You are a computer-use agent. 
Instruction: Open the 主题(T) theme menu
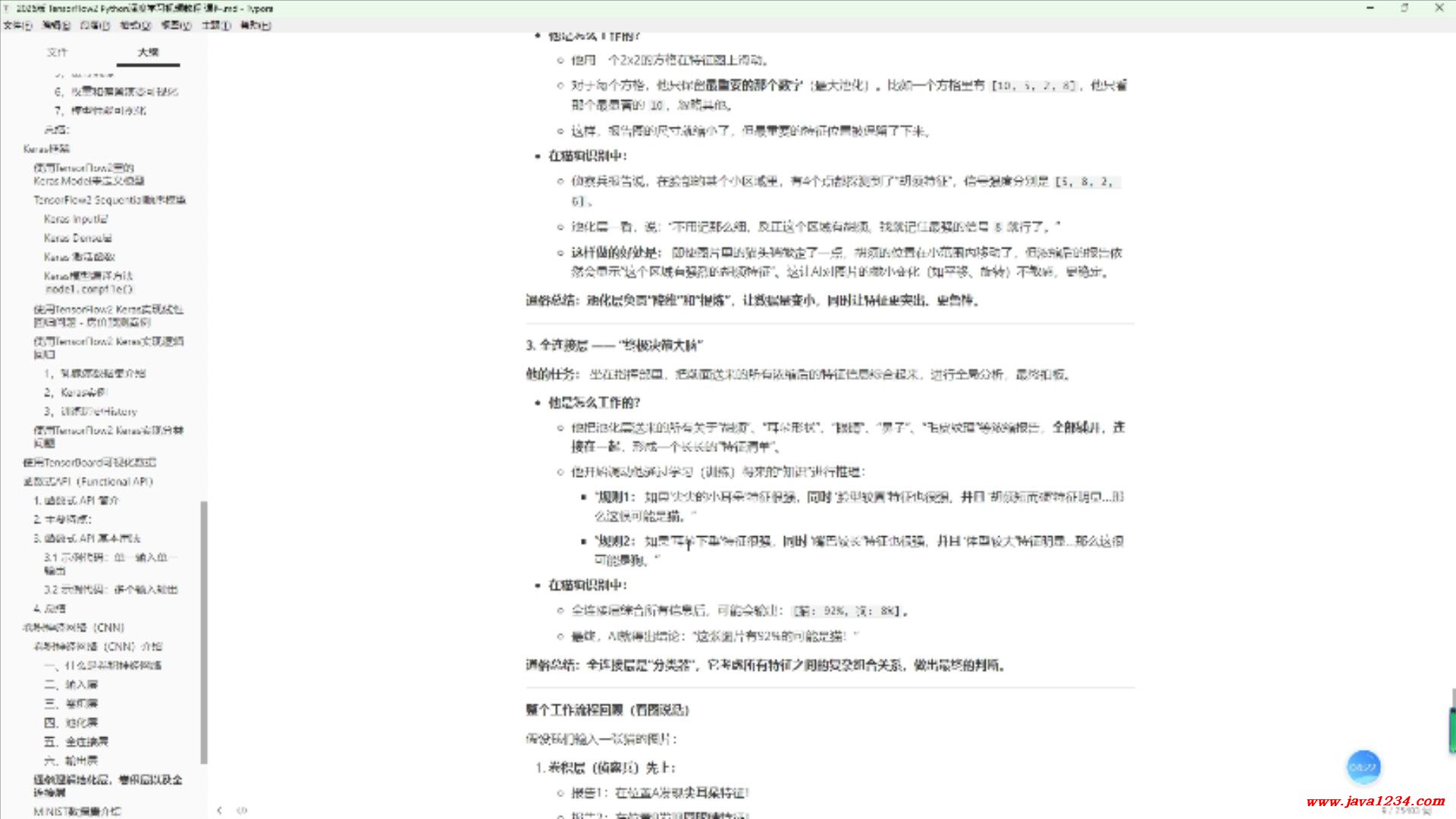pyautogui.click(x=216, y=25)
